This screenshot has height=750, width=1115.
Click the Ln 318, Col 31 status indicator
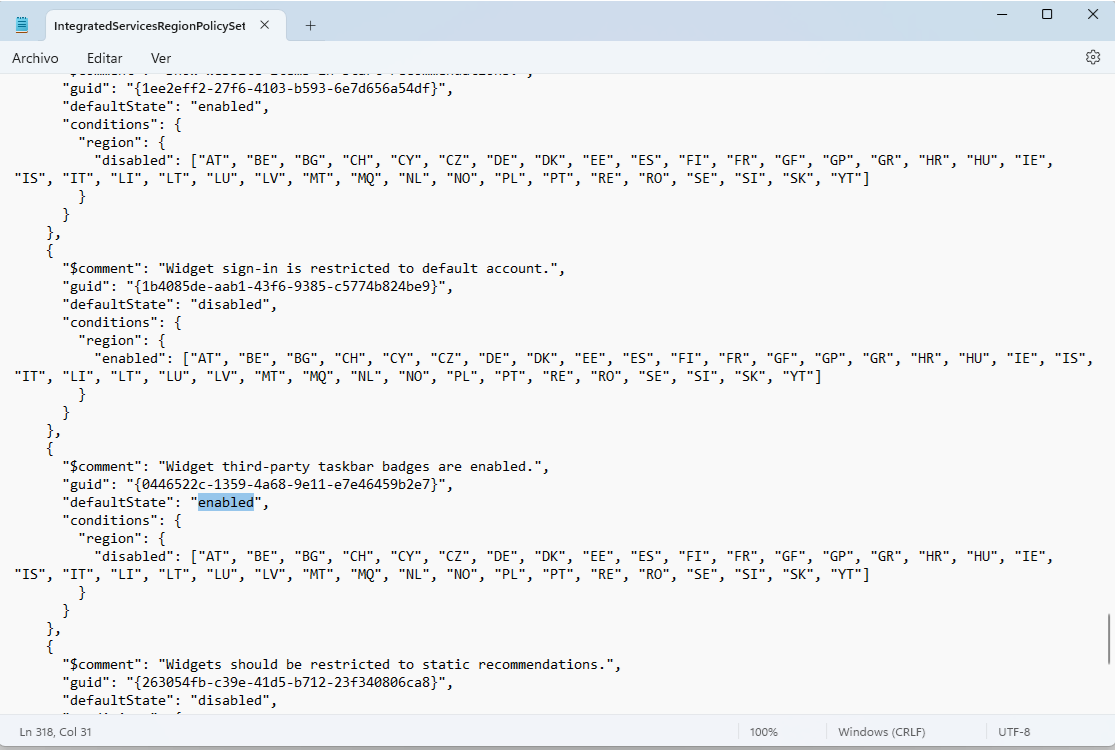(x=55, y=732)
